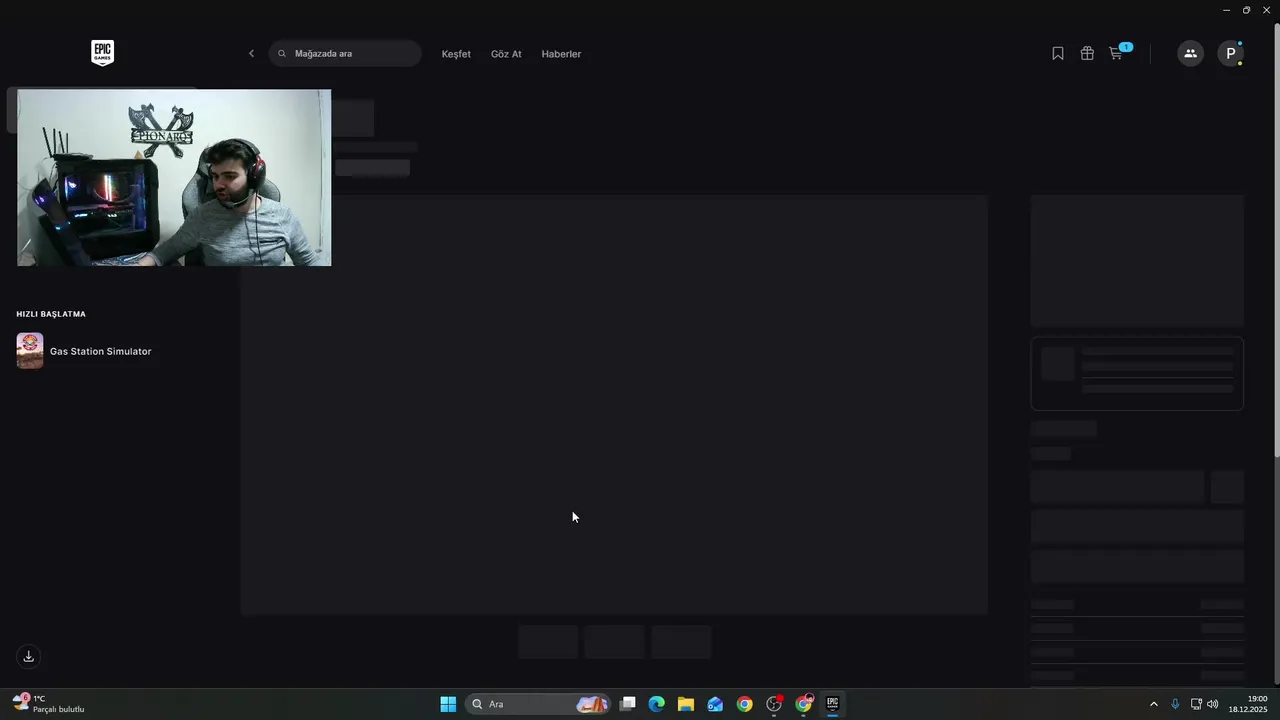Click the page vertical scrollbar
Screen dimensions: 1280x720
[x=1276, y=240]
